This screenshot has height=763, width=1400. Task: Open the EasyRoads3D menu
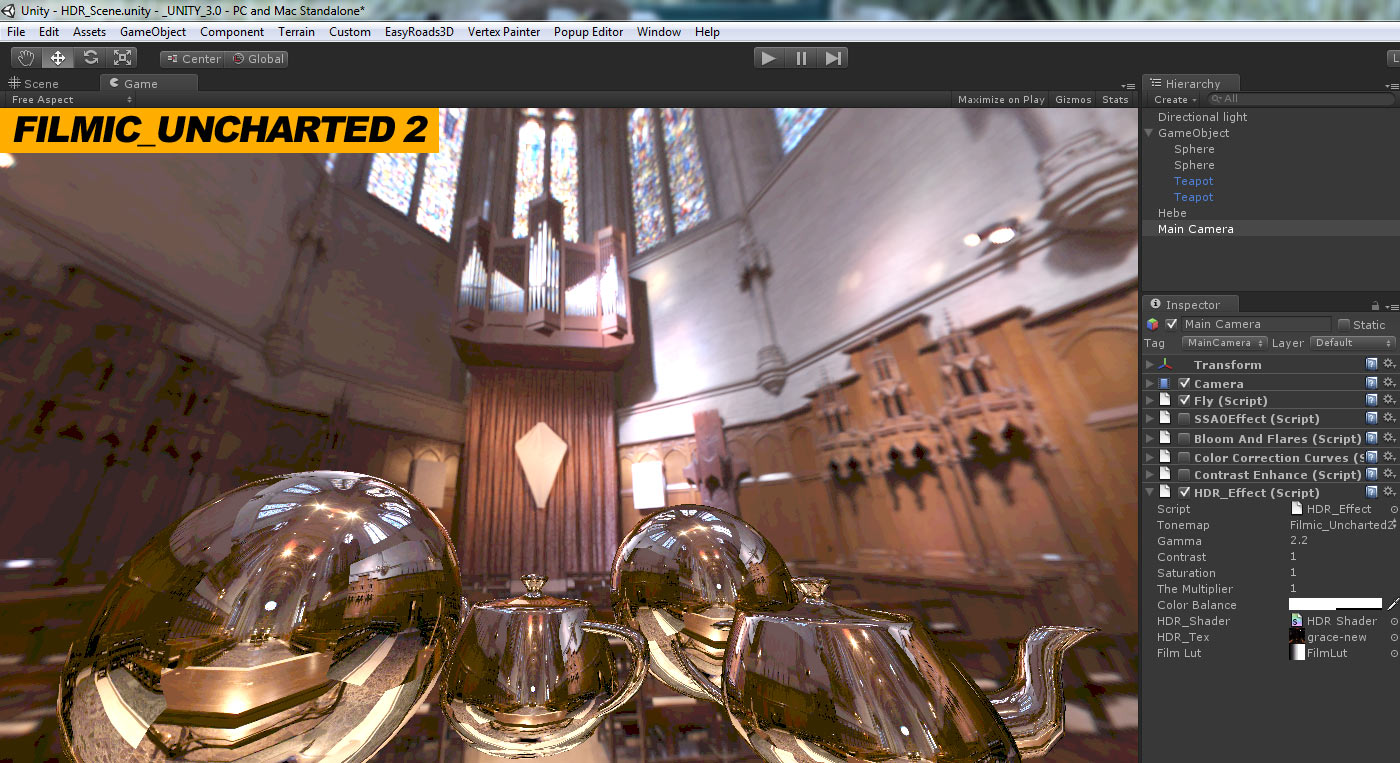[419, 31]
